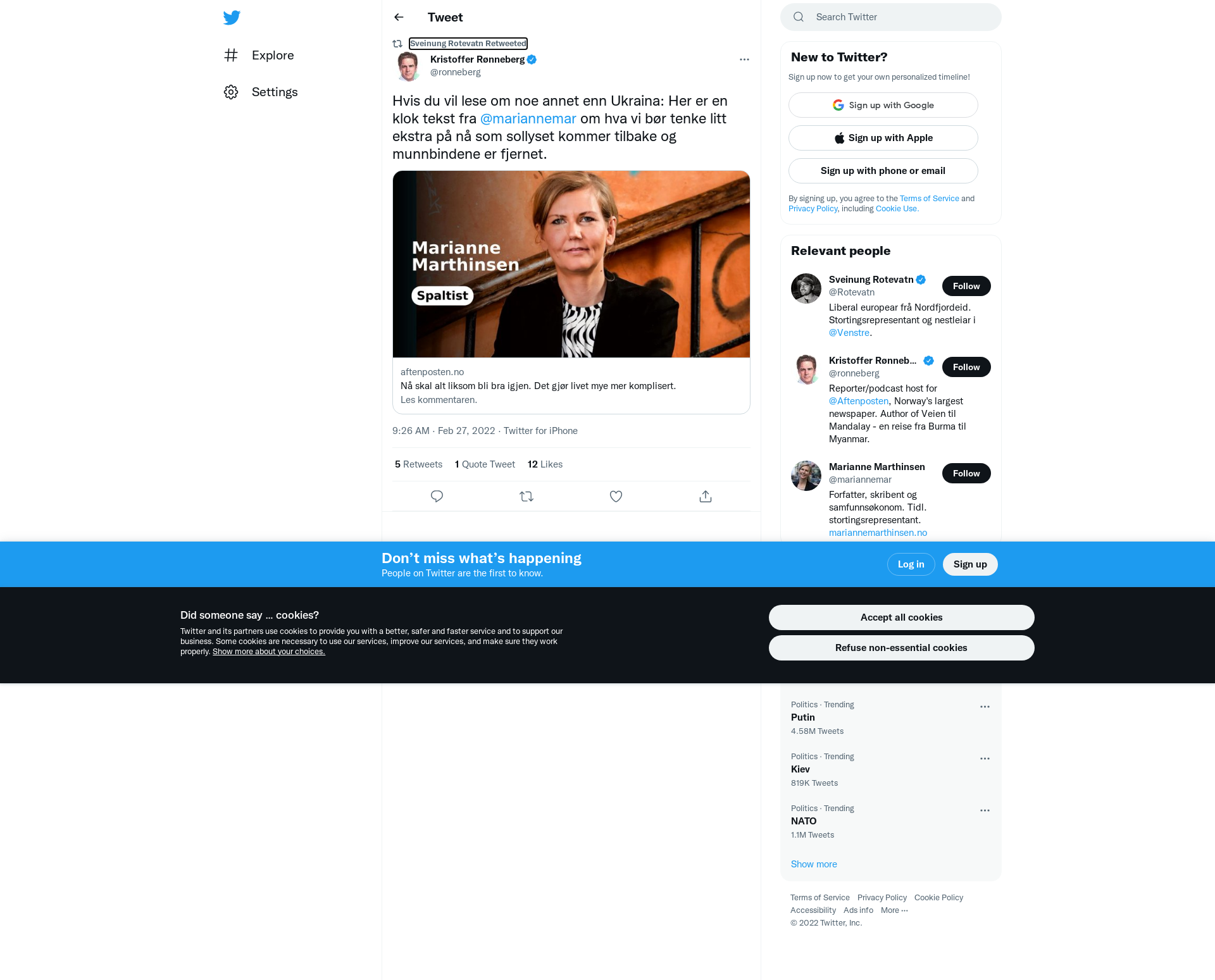Viewport: 1215px width, 980px height.
Task: Open Settings from the sidebar
Action: point(261,92)
